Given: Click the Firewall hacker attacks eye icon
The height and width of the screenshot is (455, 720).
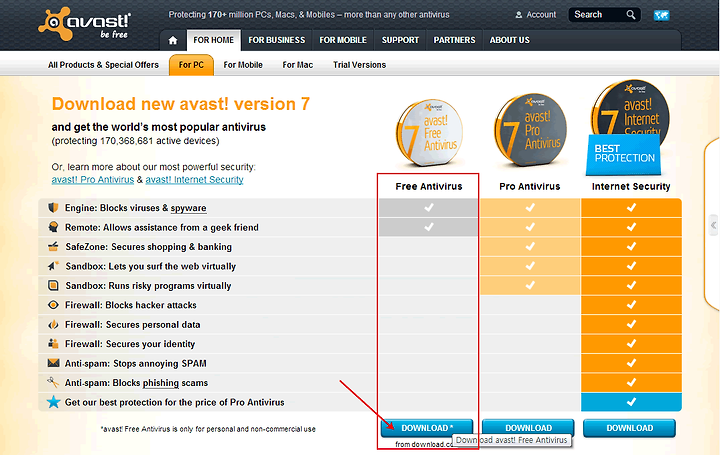Looking at the screenshot, I should pyautogui.click(x=53, y=305).
